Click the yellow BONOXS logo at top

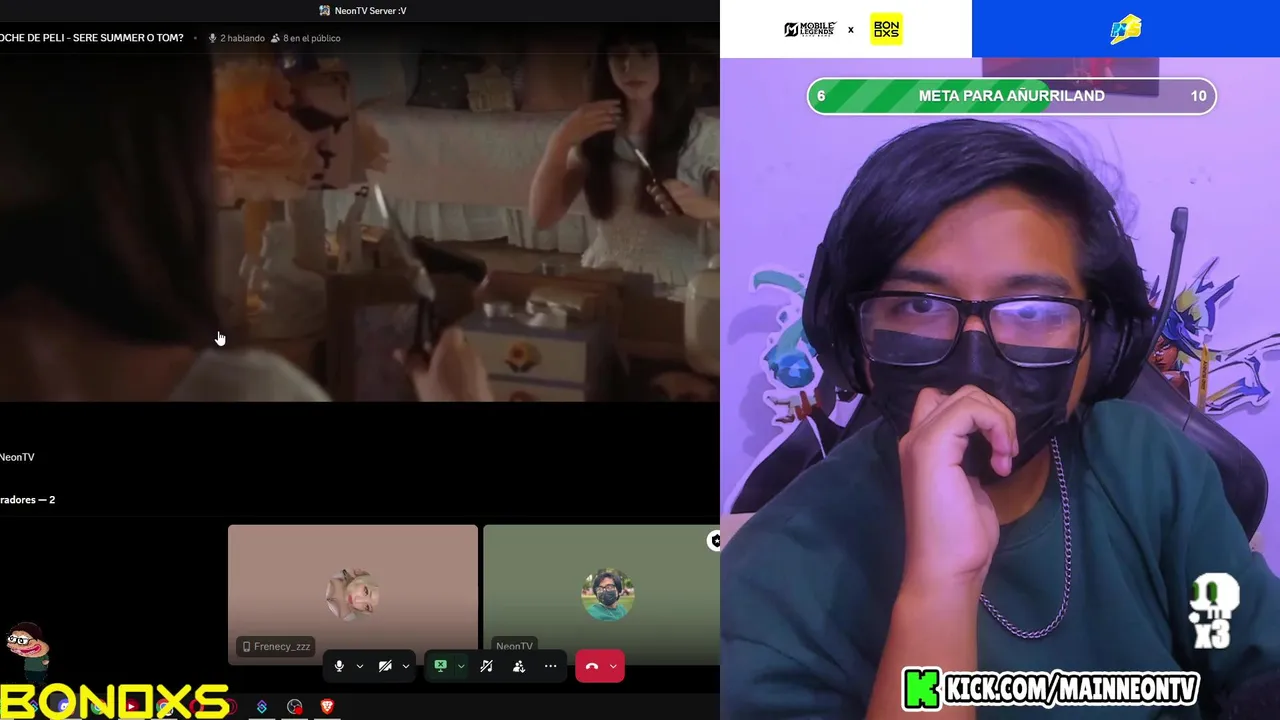click(886, 29)
